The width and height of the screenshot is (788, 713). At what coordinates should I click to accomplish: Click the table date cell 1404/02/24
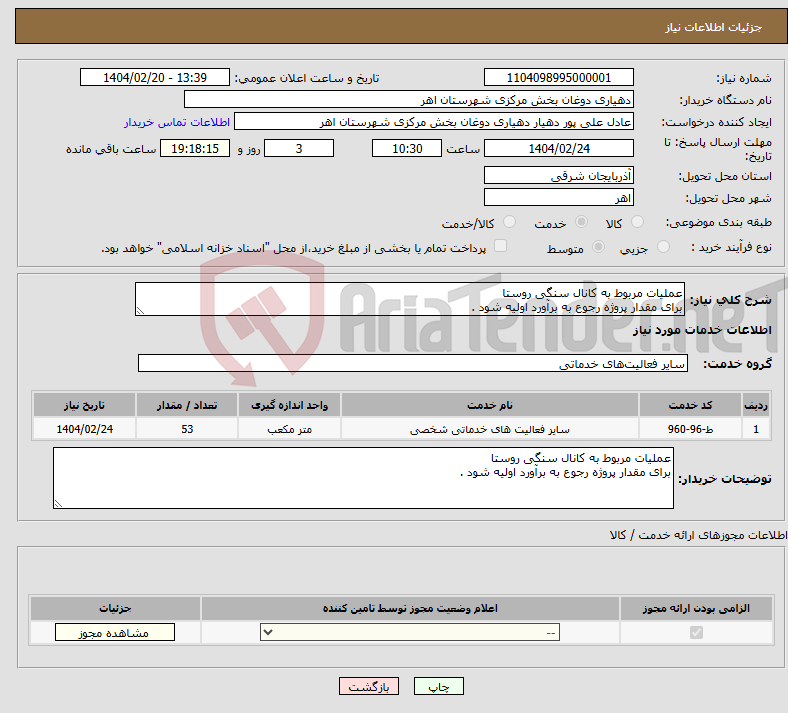[x=84, y=429]
